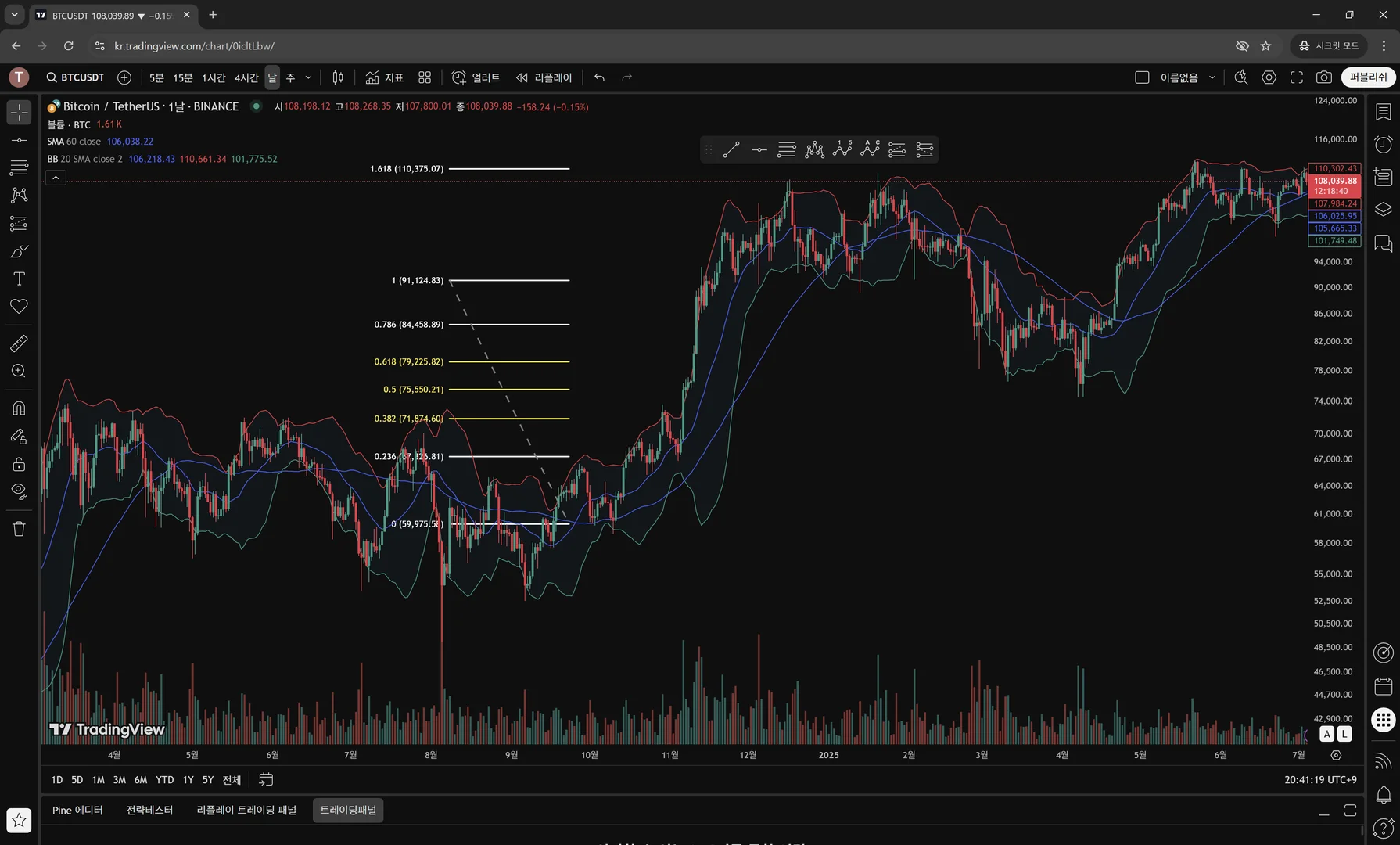Toggle hide all drawings eye icon
1400x845 pixels.
[x=19, y=491]
